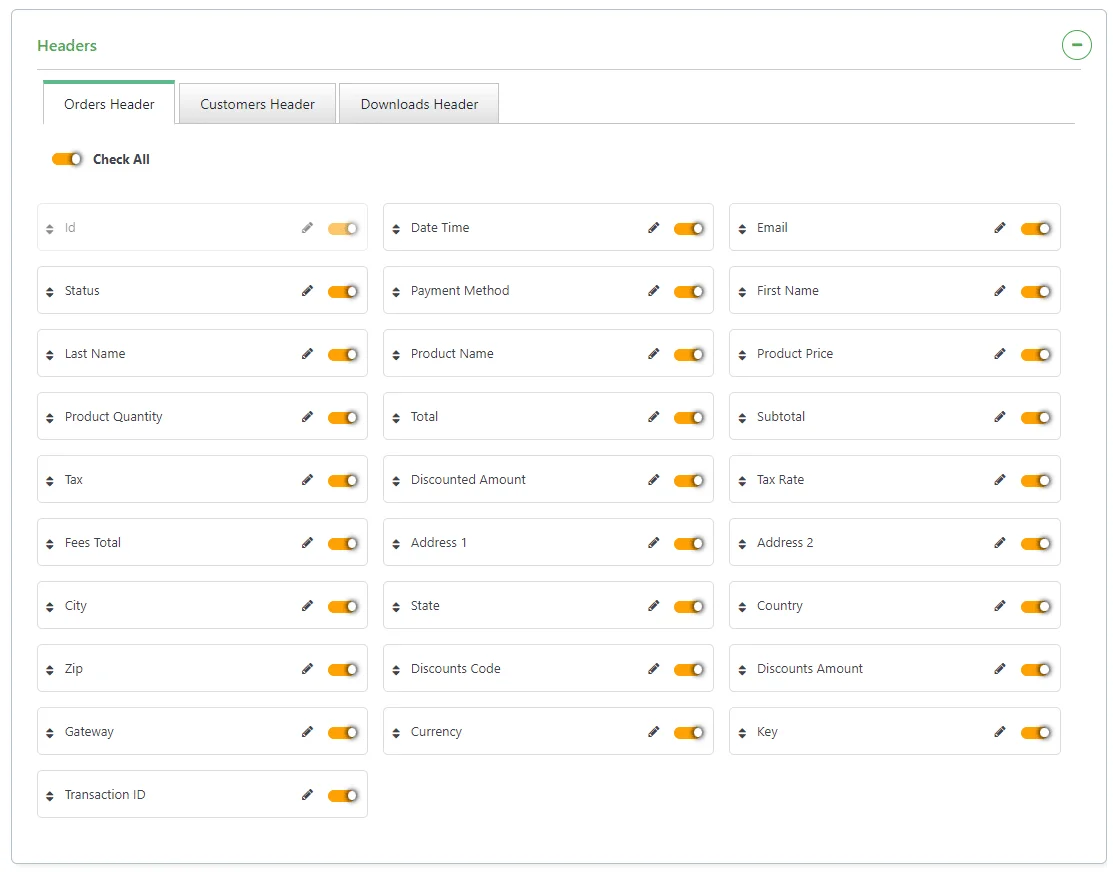Disable the Email header toggle
Viewport: 1113px width, 872px height.
1036,229
